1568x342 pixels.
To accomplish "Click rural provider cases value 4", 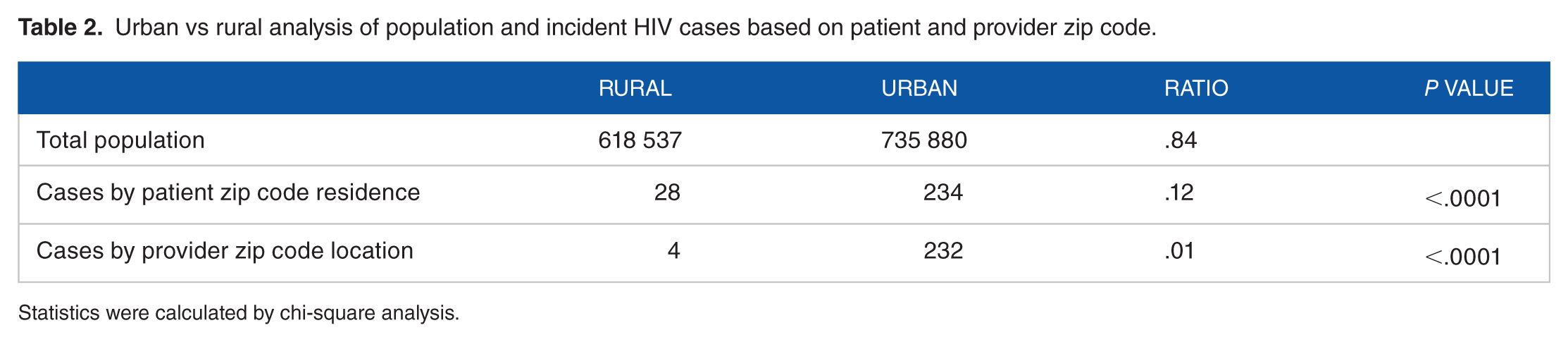I will point(674,251).
